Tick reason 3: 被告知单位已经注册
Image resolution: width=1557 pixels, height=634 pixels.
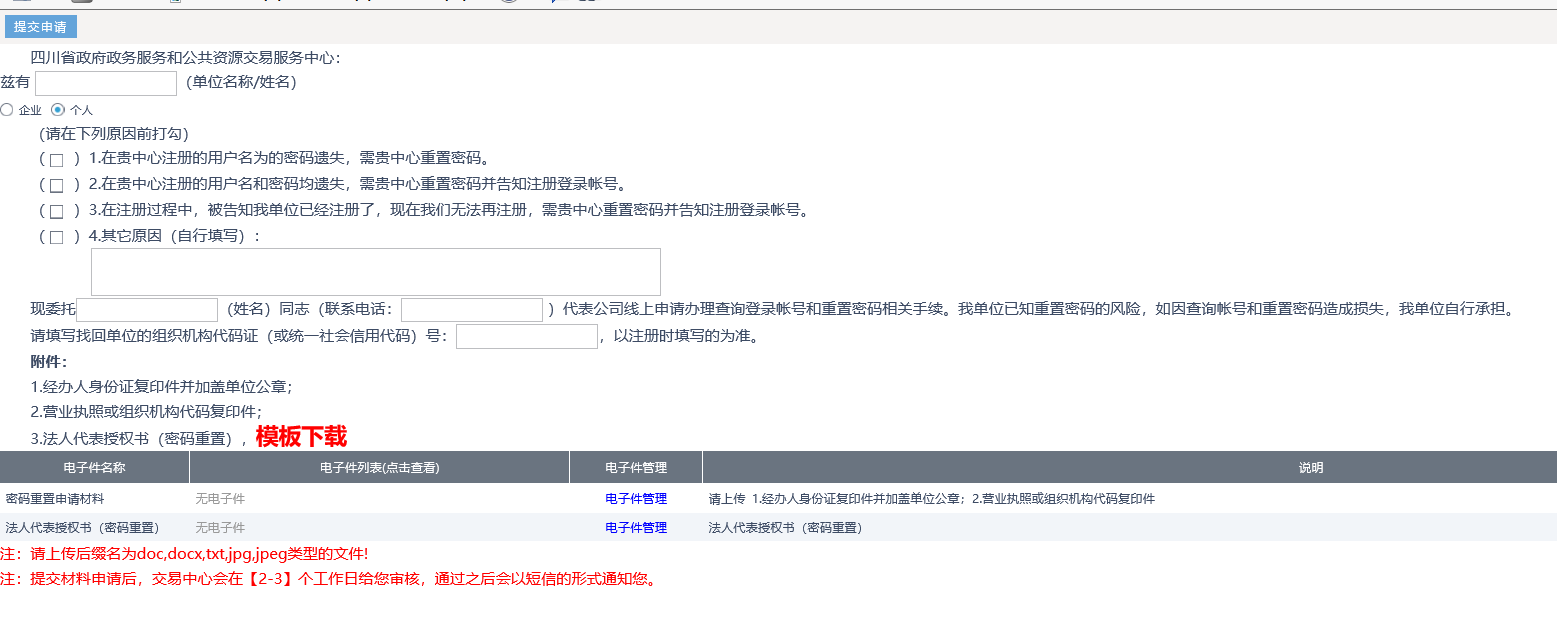click(57, 212)
